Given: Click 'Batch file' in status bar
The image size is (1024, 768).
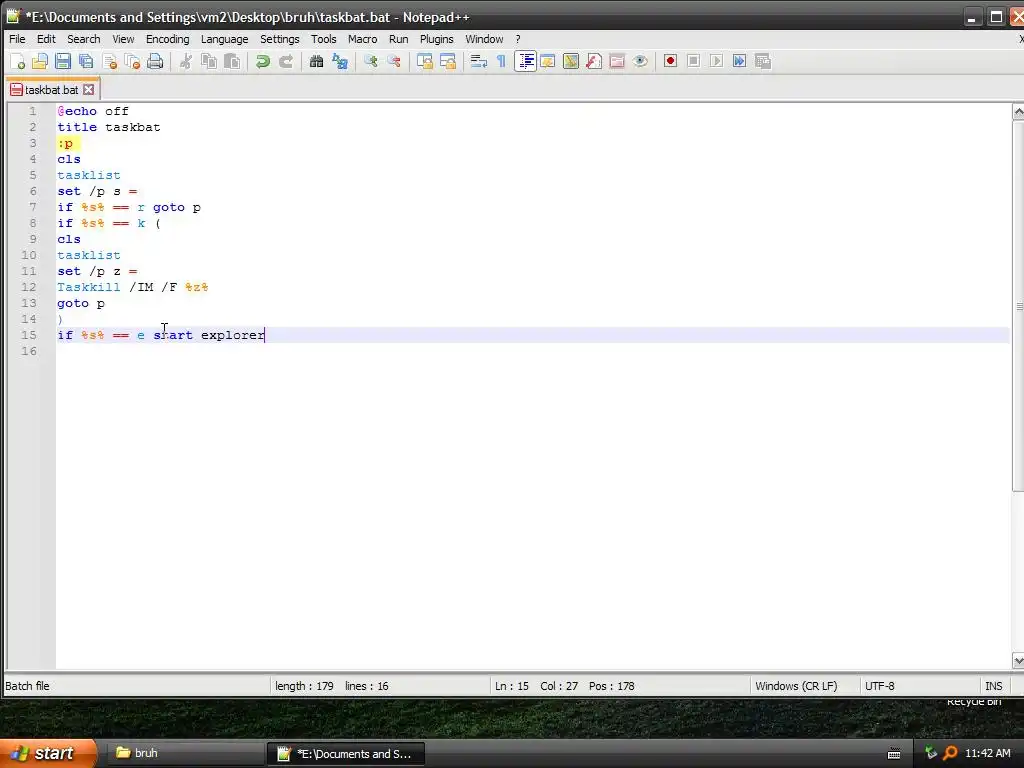Looking at the screenshot, I should tap(27, 686).
